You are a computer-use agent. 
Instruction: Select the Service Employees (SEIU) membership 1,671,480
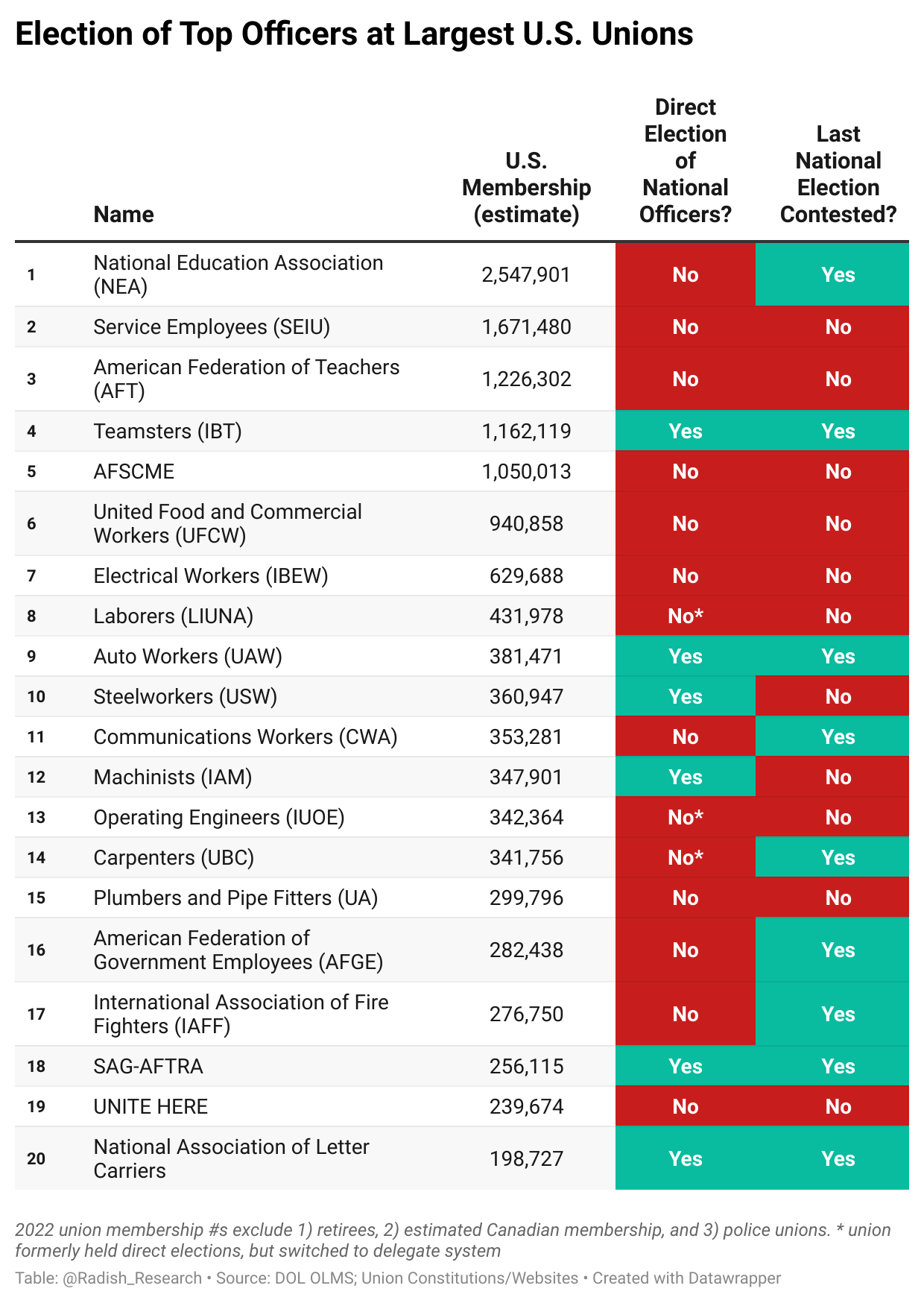tap(526, 326)
